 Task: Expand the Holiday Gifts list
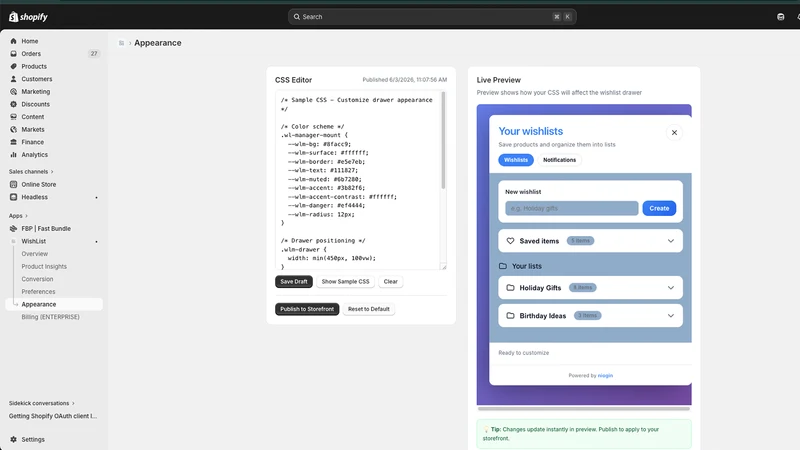[670, 288]
